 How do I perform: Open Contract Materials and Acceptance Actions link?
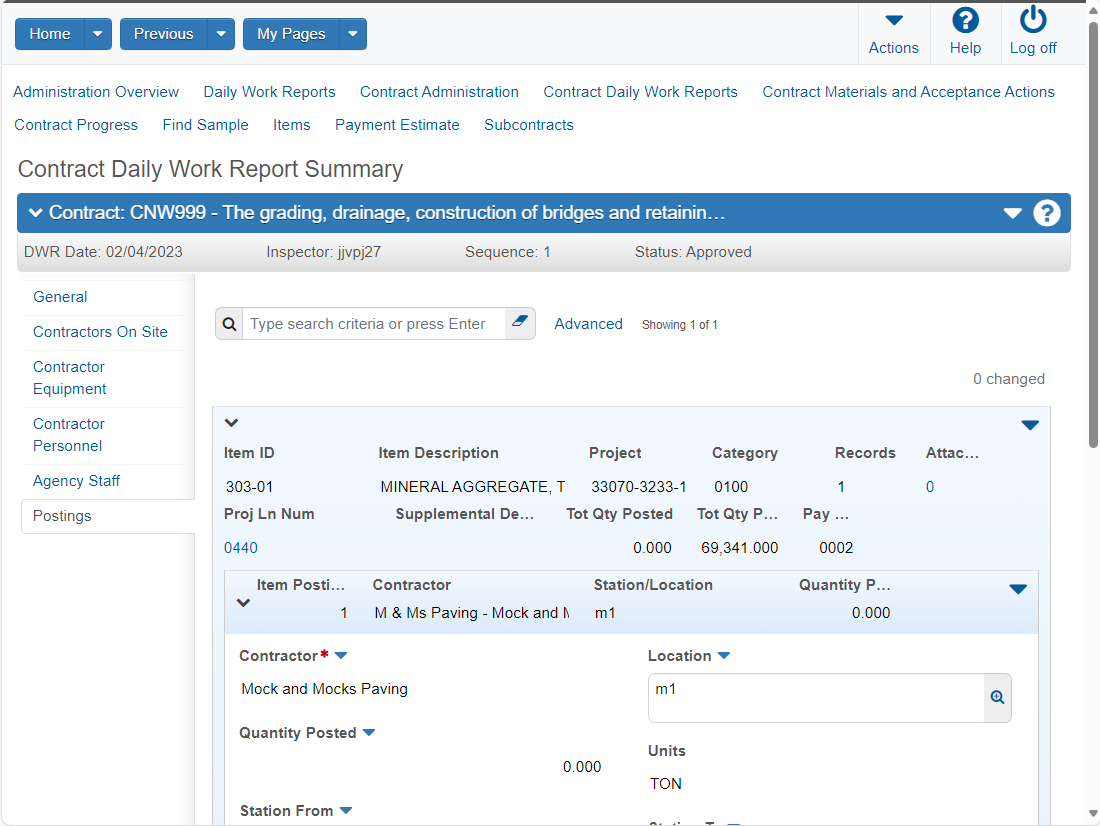point(908,92)
